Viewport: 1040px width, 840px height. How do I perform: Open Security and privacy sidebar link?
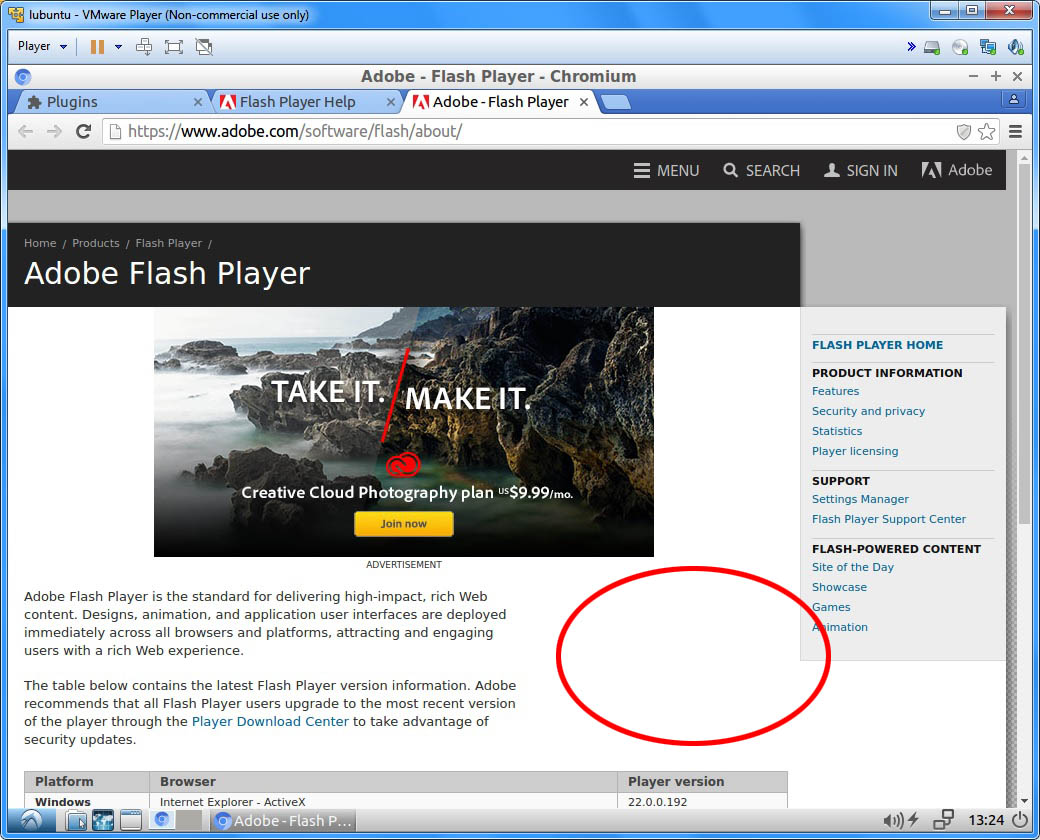click(868, 411)
